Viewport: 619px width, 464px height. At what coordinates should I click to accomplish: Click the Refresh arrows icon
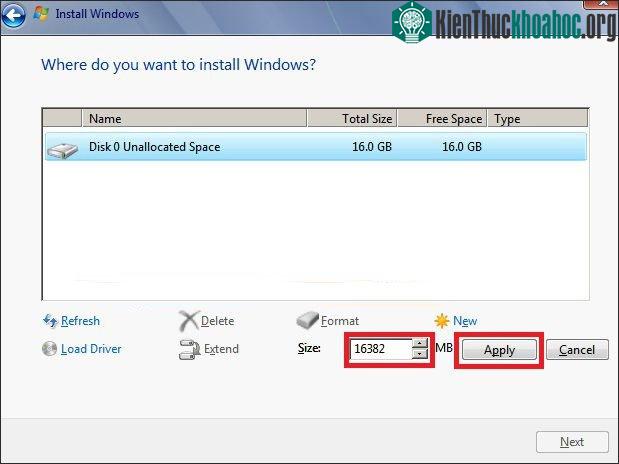pos(50,321)
